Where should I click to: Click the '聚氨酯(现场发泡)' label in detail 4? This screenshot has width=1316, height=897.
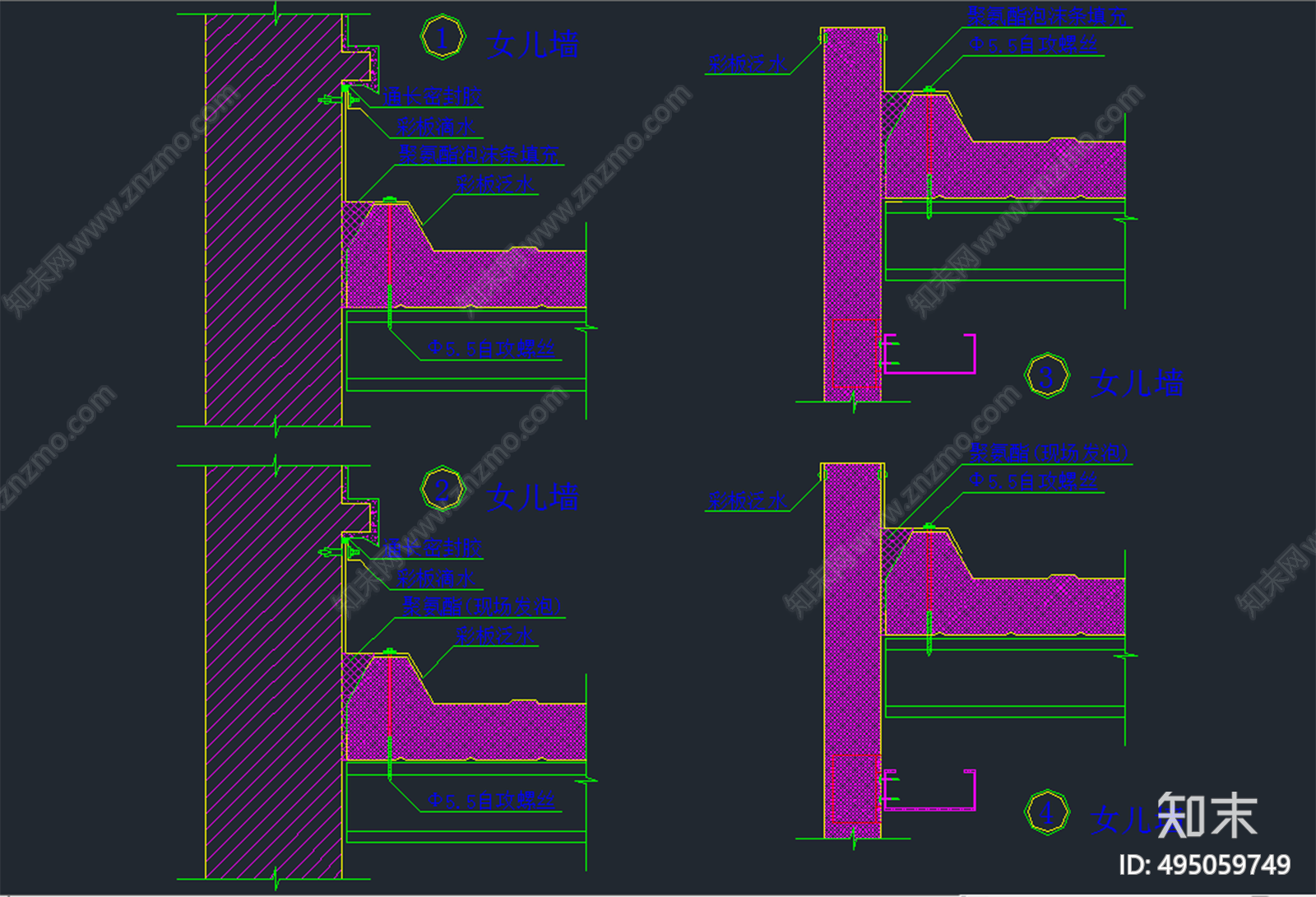click(x=1050, y=453)
